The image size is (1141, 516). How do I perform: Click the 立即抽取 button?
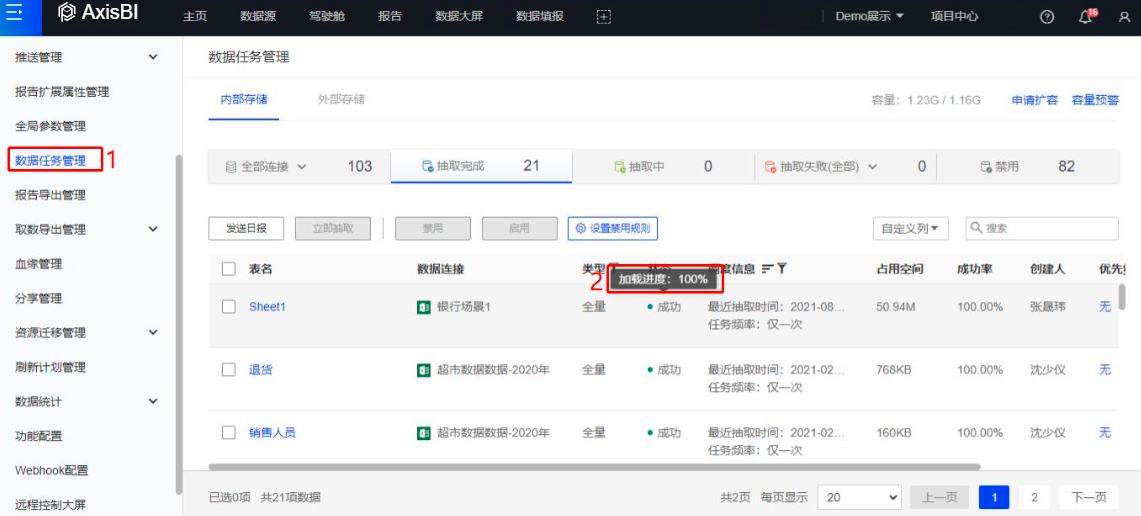tap(333, 229)
